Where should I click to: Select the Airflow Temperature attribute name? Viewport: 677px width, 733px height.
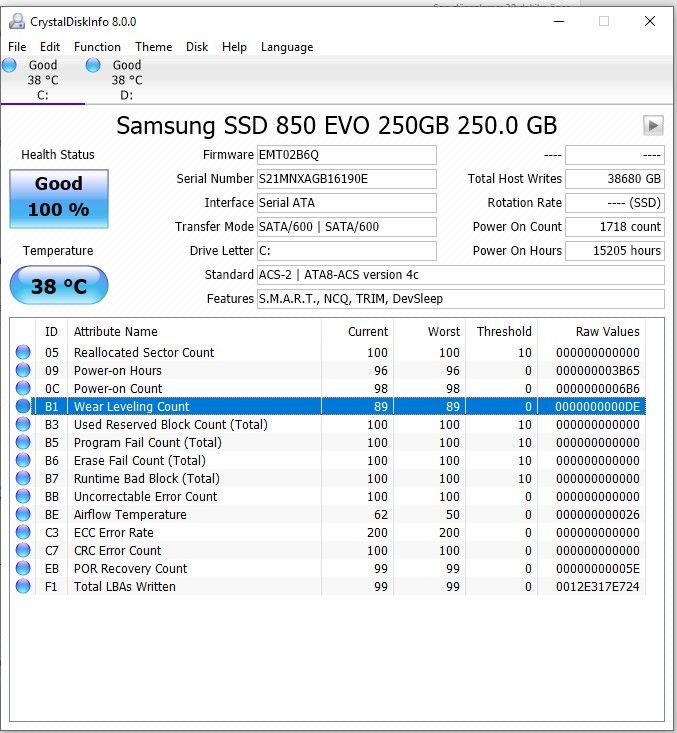click(130, 515)
